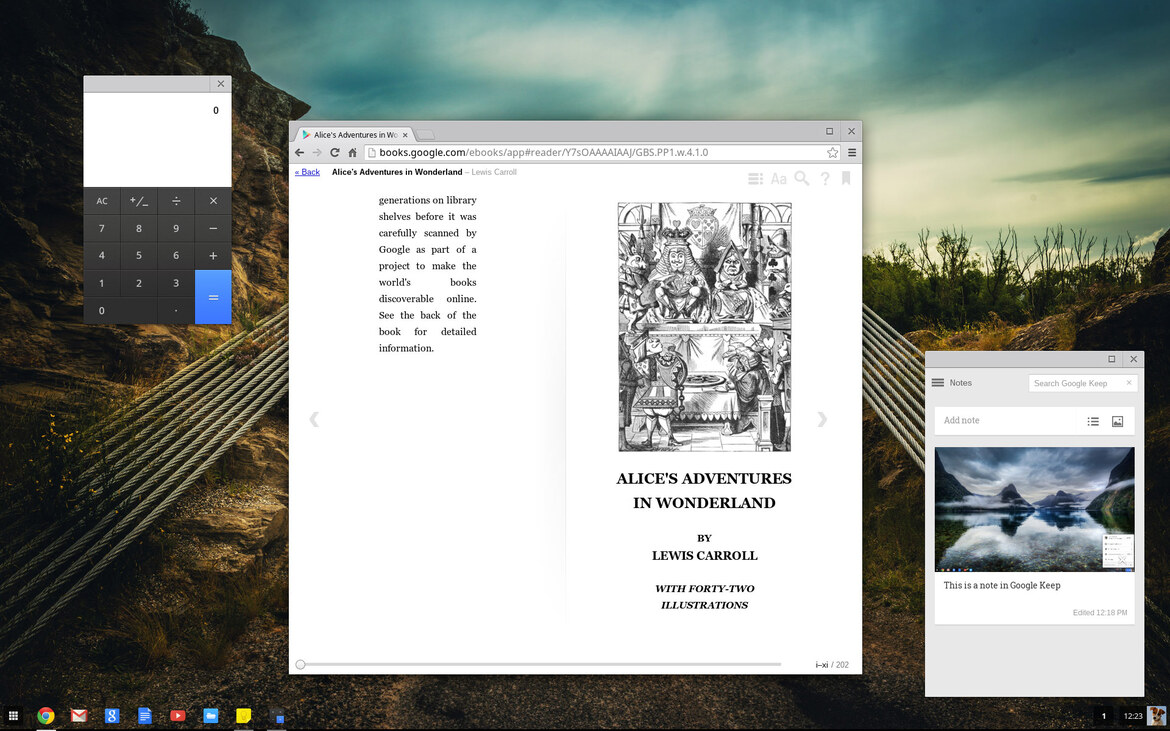This screenshot has width=1170, height=731.
Task: Click the calculator multiply button
Action: [213, 201]
